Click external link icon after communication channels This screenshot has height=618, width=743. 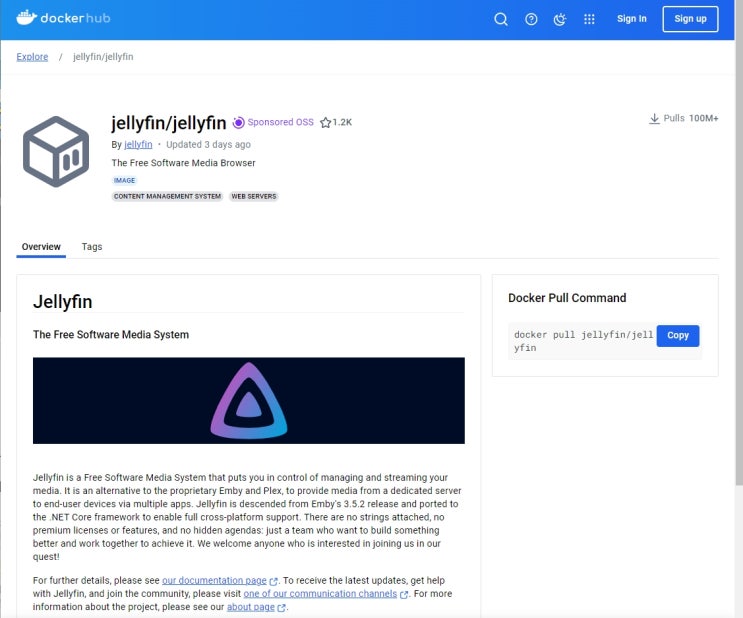click(x=404, y=594)
